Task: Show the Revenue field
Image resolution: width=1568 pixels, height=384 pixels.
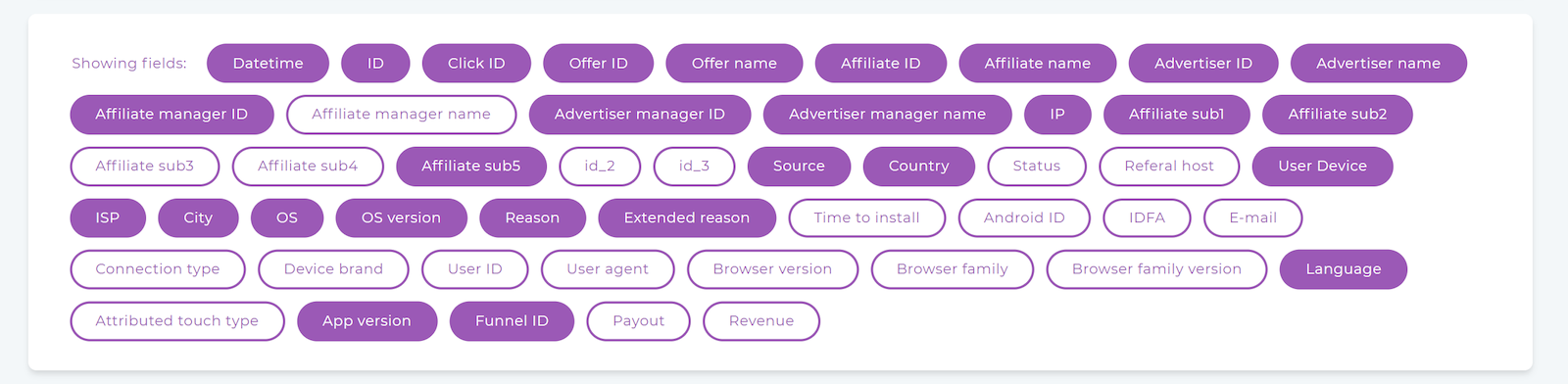Action: (761, 321)
